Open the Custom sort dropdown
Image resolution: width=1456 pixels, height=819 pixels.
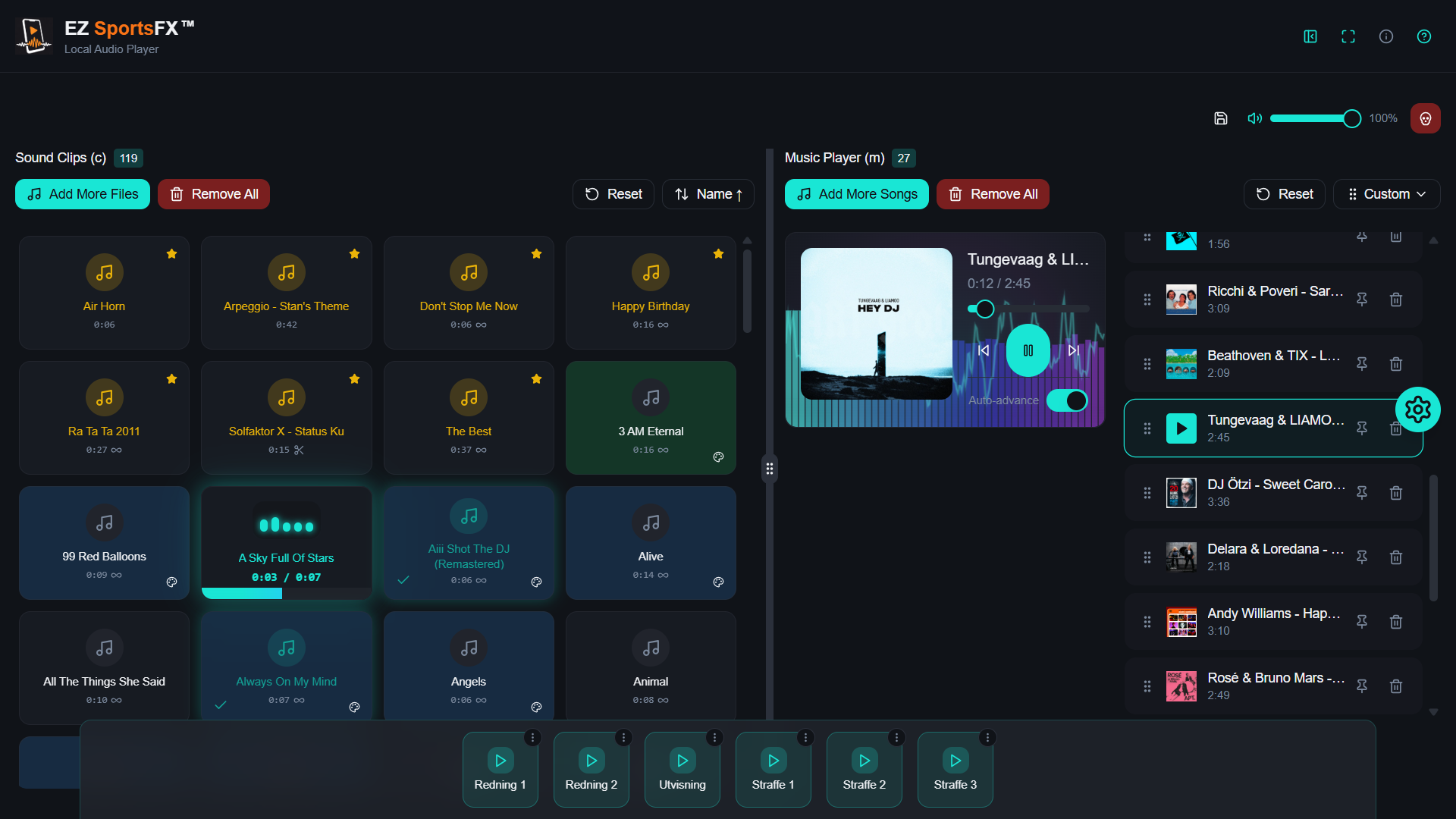[1387, 194]
